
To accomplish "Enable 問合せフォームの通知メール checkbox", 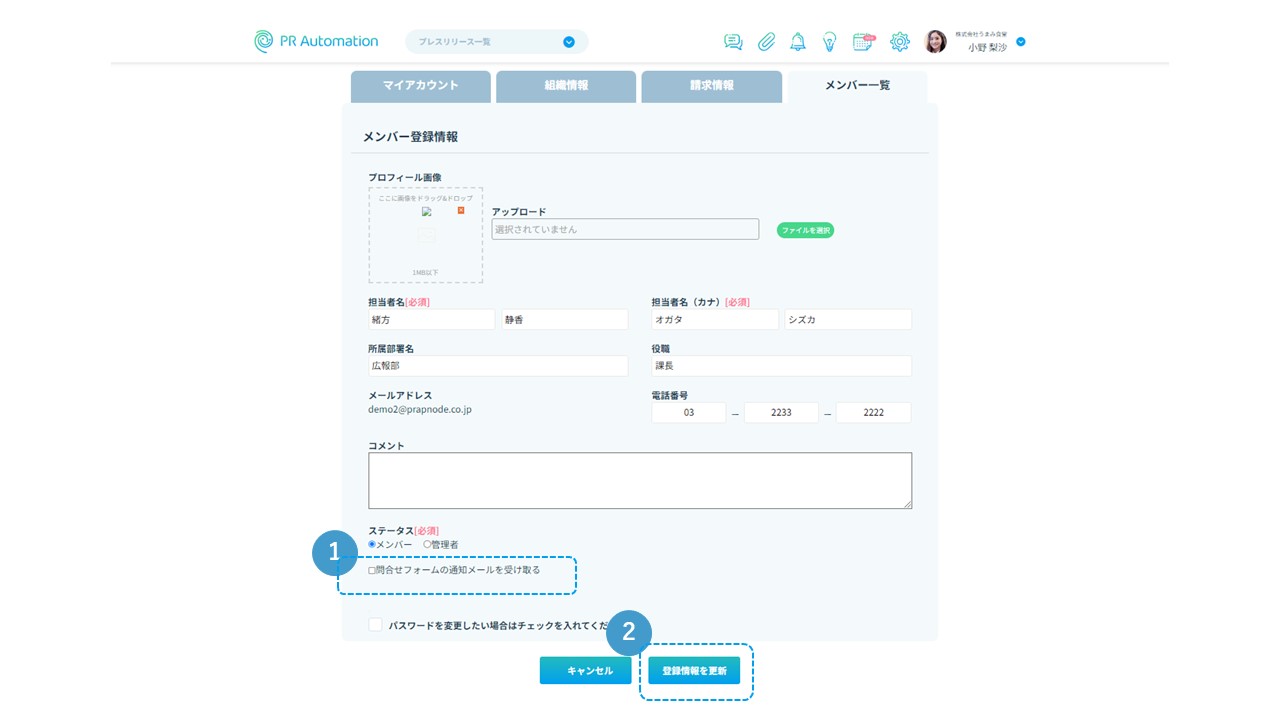I will tap(372, 570).
